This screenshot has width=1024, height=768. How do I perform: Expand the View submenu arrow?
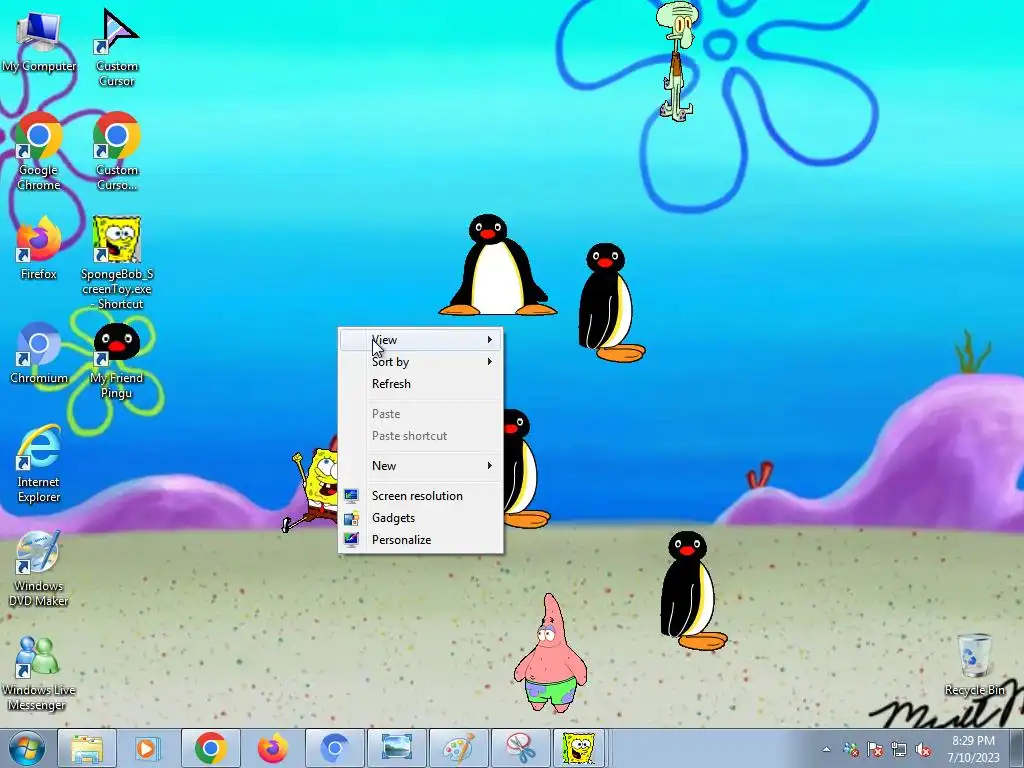489,340
